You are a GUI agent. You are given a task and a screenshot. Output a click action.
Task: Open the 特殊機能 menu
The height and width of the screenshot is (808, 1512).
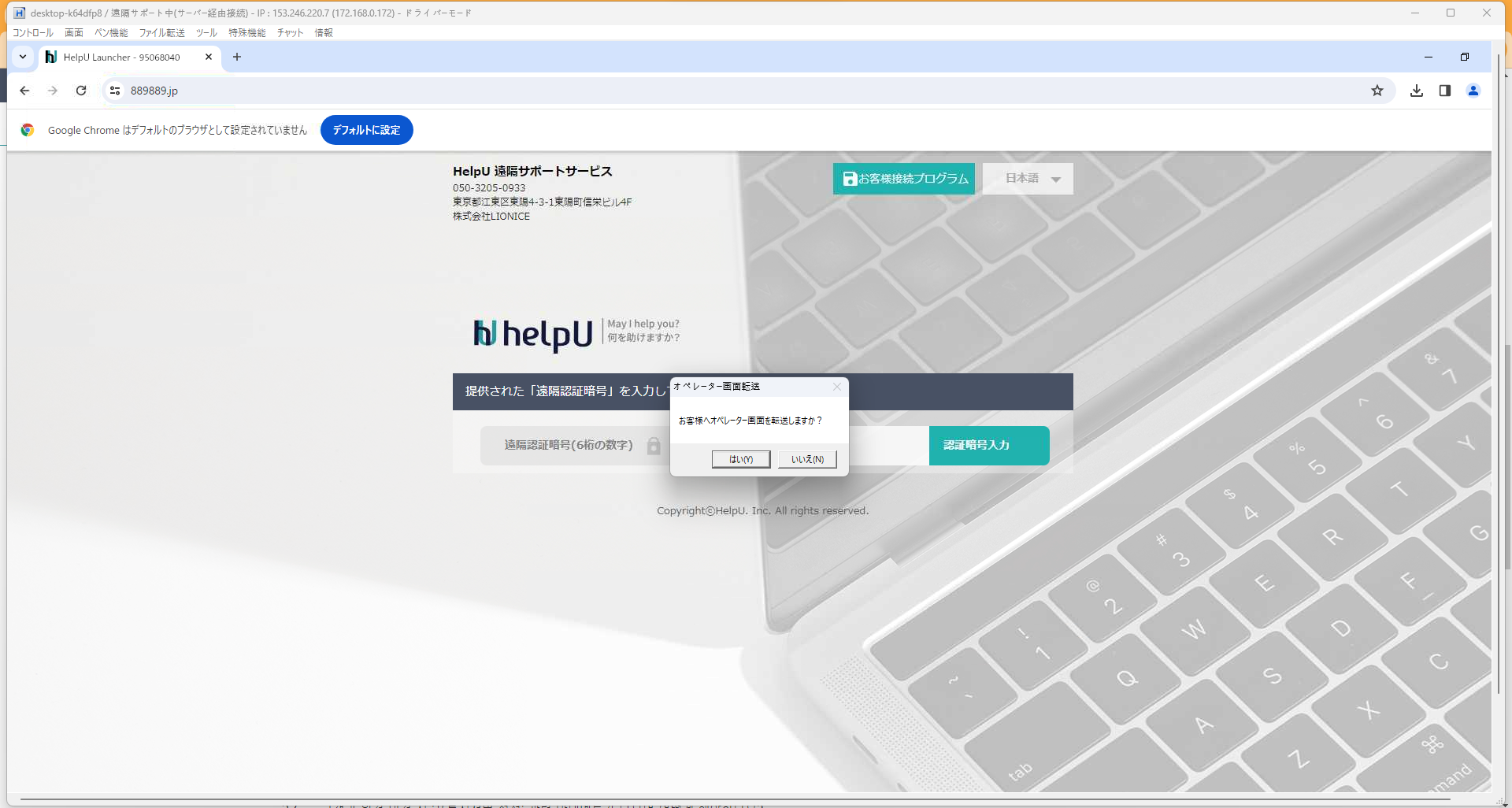[247, 32]
